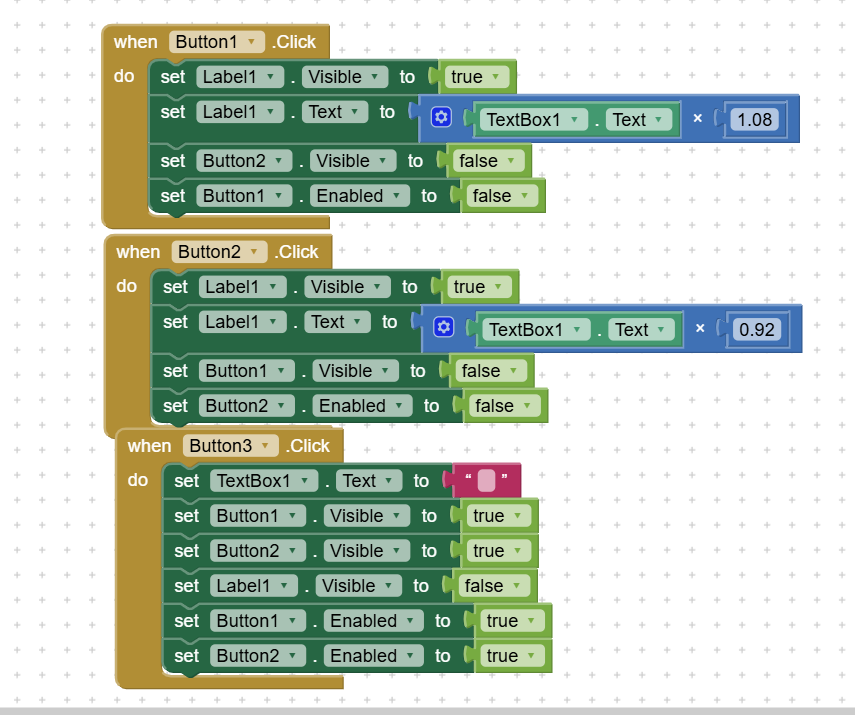Open the Button3 dropdown in the when .Click header
855x715 pixels.
click(x=231, y=446)
